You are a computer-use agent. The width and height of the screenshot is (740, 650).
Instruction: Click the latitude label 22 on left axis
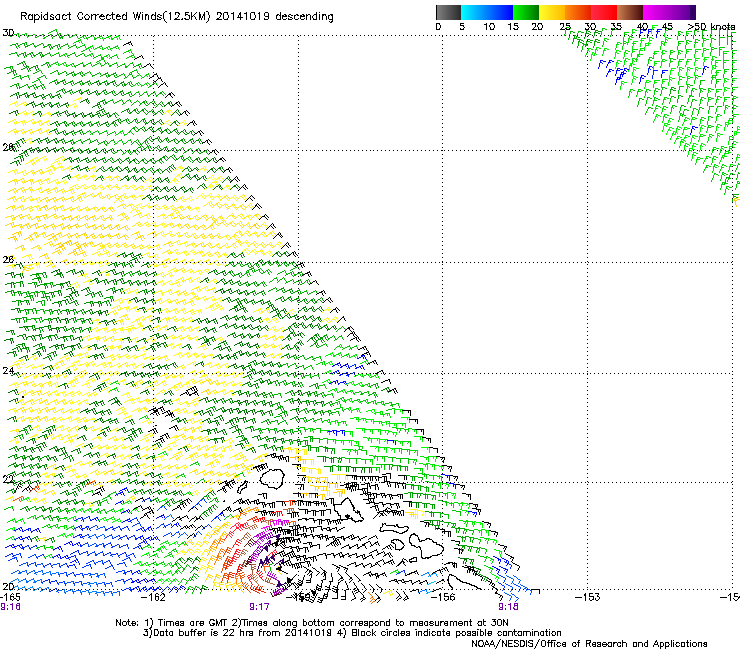click(8, 480)
